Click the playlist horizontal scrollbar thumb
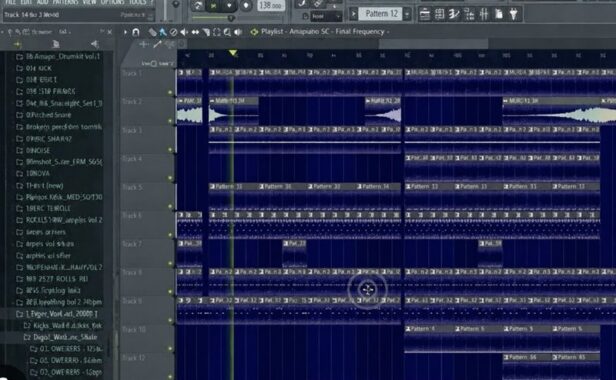This screenshot has width=616, height=380. [x=434, y=44]
